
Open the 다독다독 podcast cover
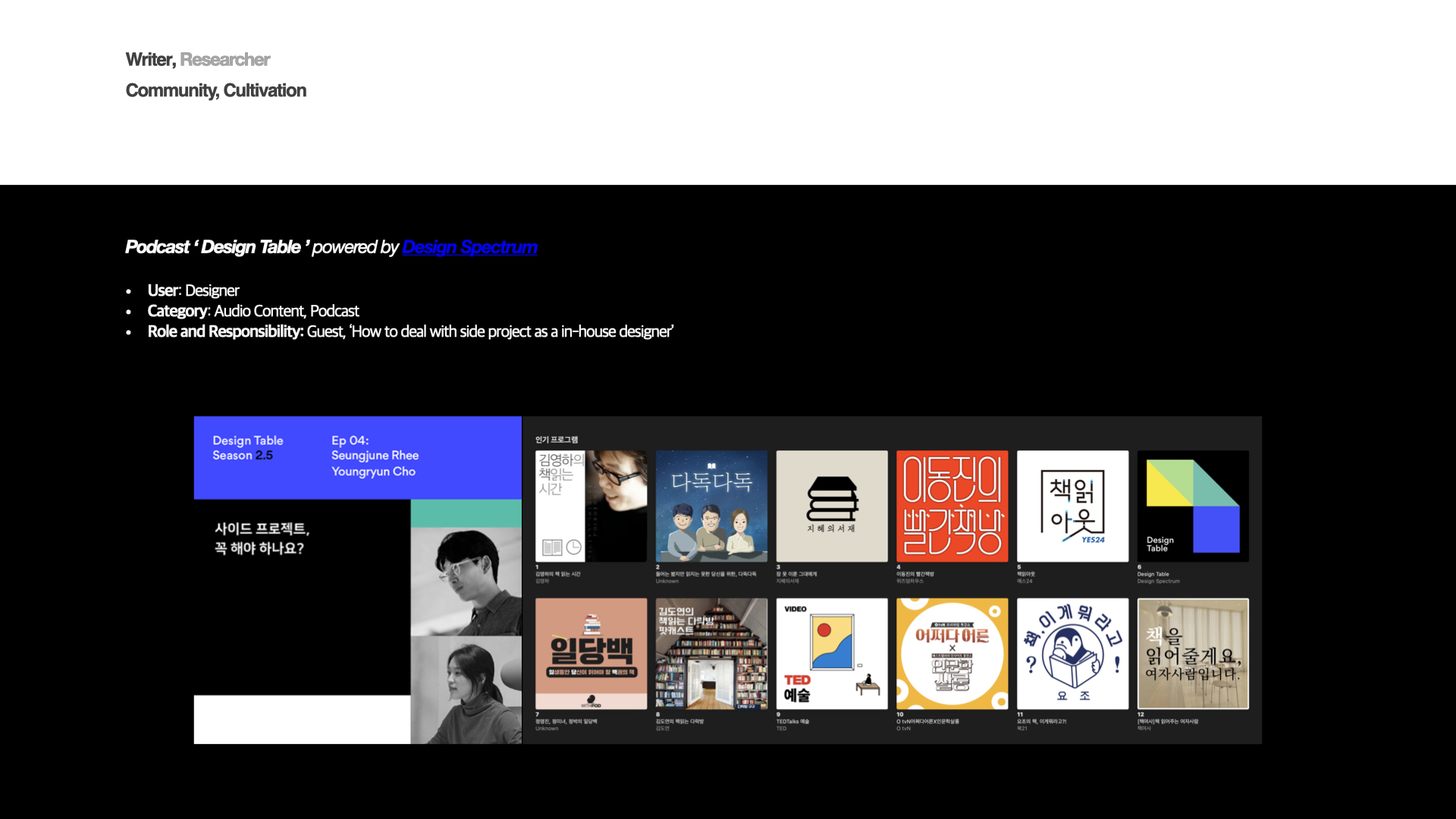click(711, 506)
